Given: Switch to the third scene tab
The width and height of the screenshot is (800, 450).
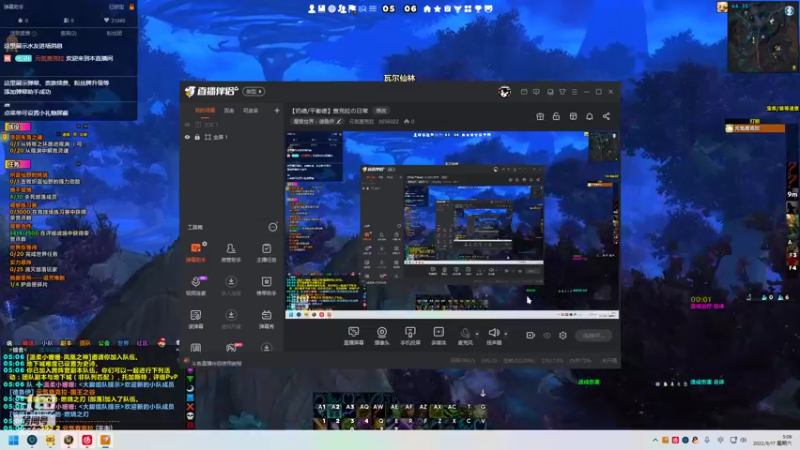Looking at the screenshot, I should coord(251,111).
